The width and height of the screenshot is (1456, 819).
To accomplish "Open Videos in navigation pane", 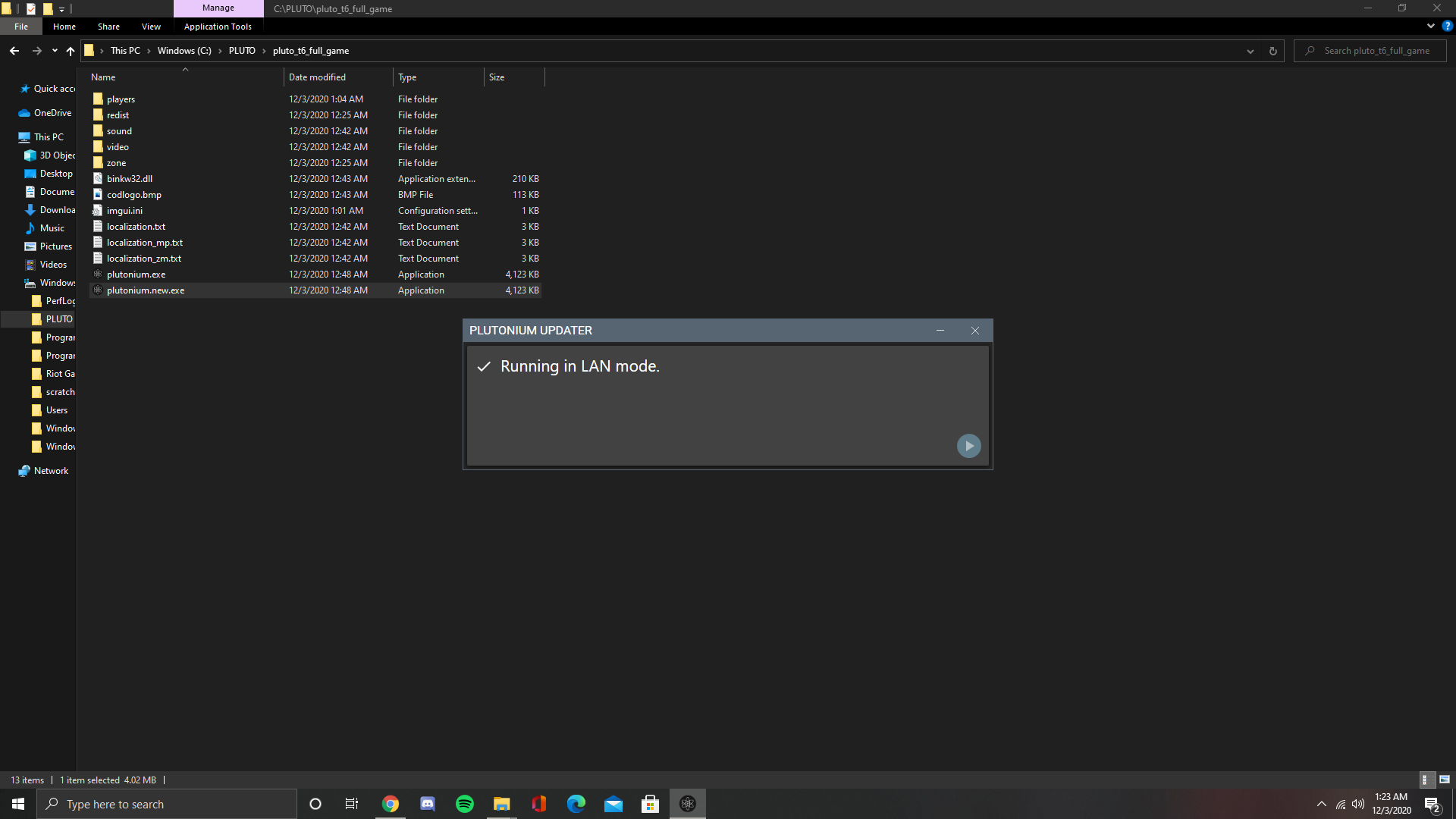I will (47, 265).
